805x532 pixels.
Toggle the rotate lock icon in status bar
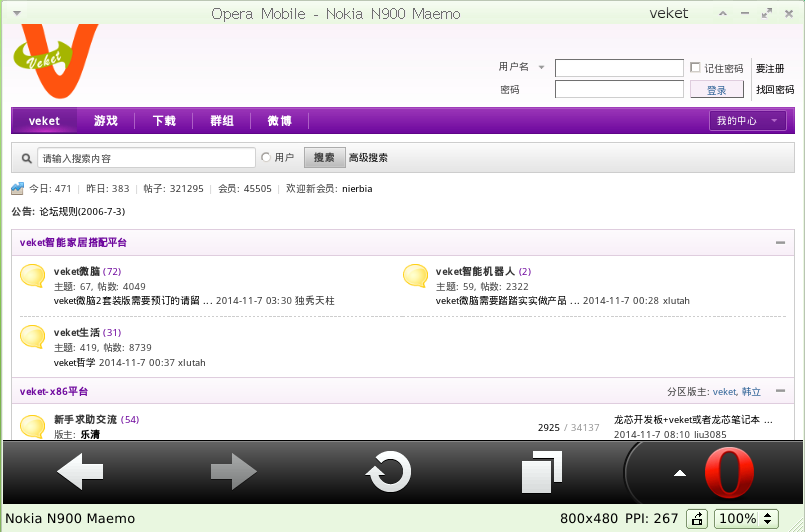click(697, 519)
